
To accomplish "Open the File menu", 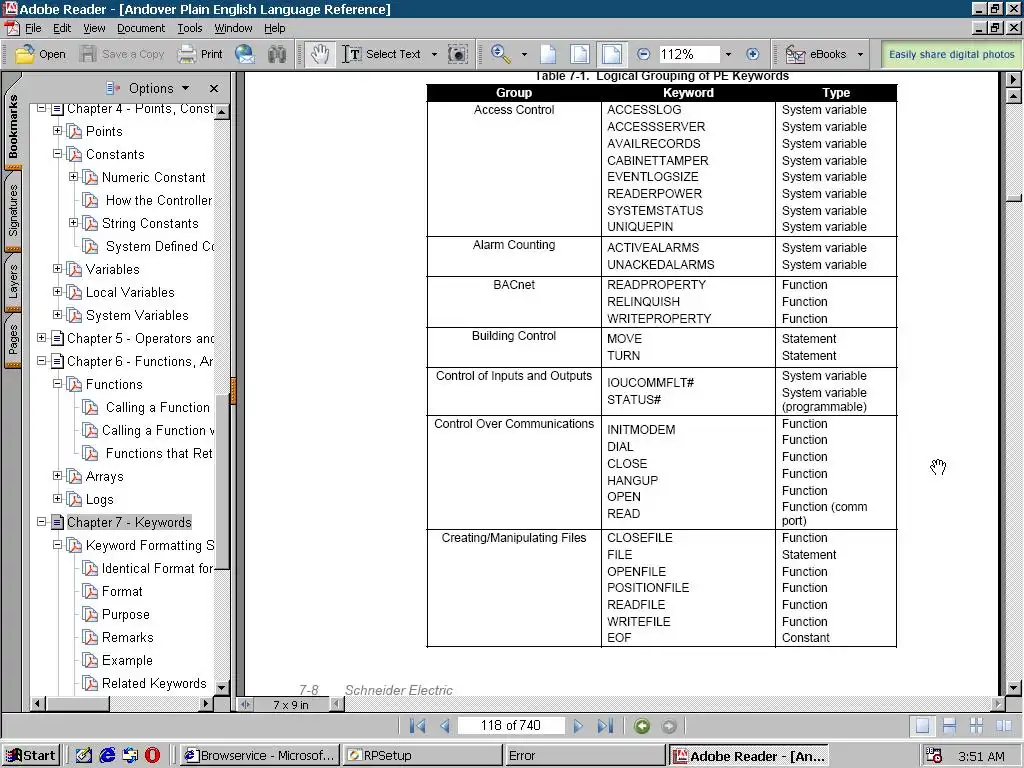I will tap(33, 28).
